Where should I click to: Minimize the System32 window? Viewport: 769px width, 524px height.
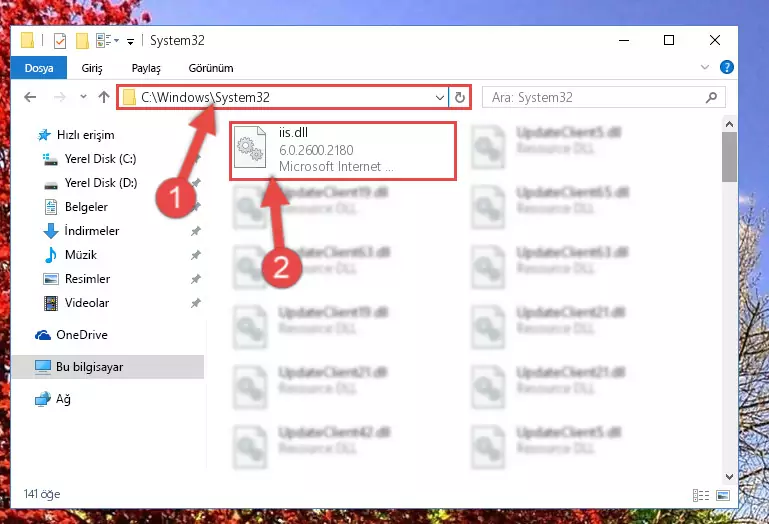click(624, 41)
